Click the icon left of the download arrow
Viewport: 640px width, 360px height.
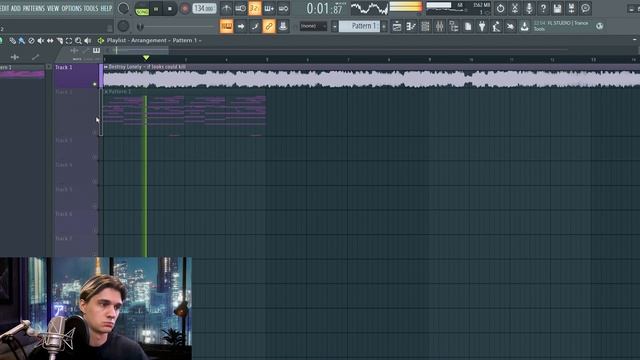pos(510,27)
